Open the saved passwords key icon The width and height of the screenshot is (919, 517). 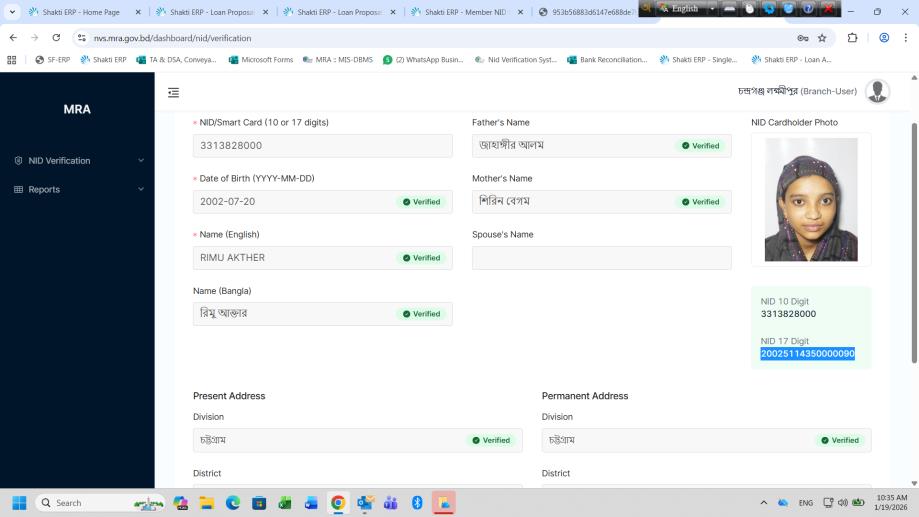pos(802,38)
